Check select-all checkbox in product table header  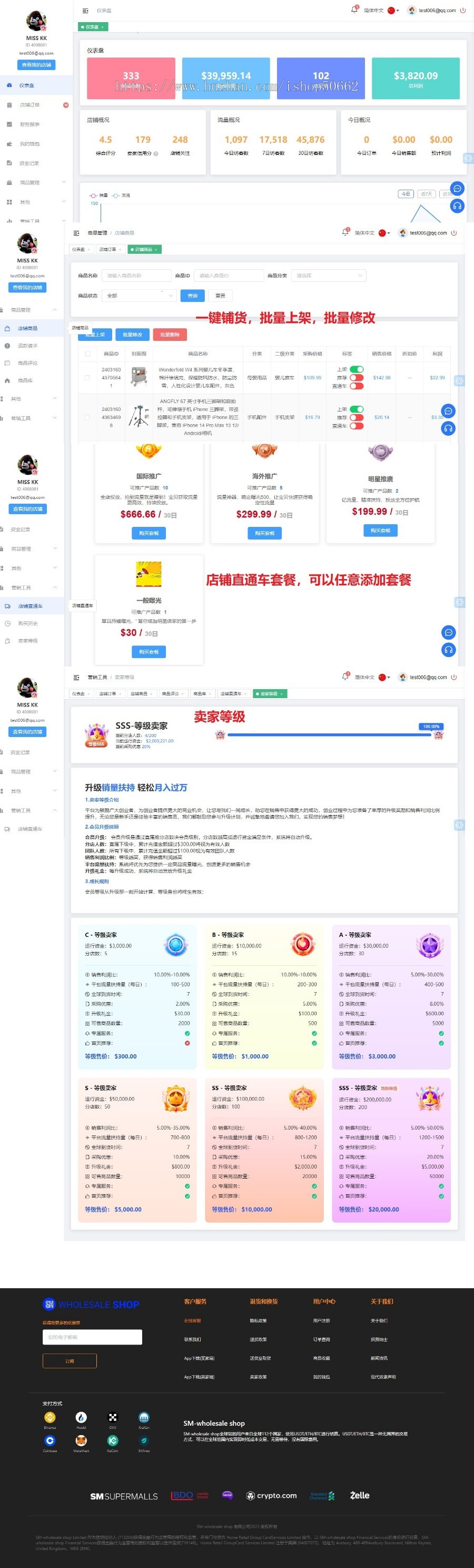coord(87,354)
